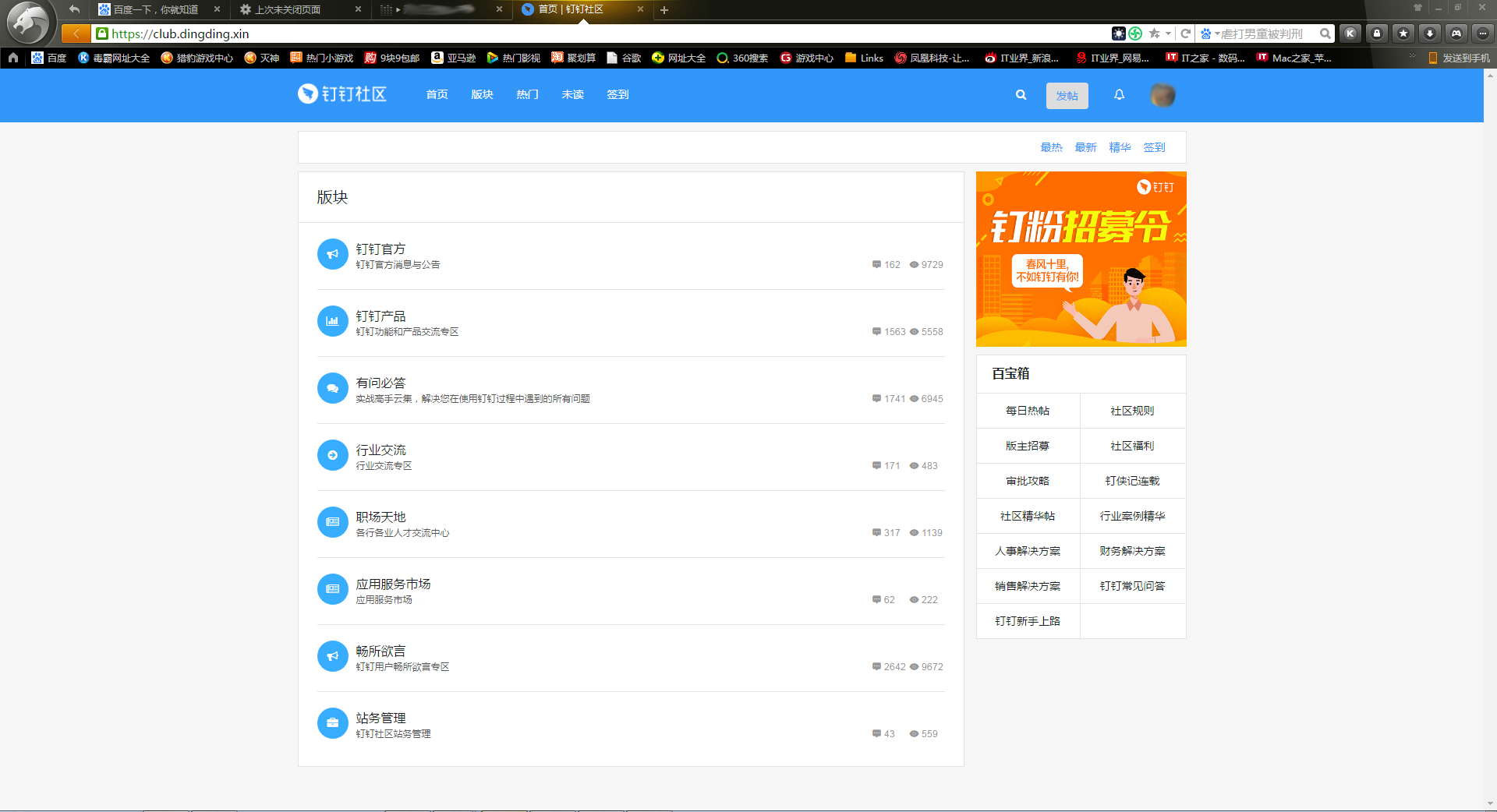Click the browser search input field
Image resolution: width=1497 pixels, height=812 pixels.
click(1267, 34)
